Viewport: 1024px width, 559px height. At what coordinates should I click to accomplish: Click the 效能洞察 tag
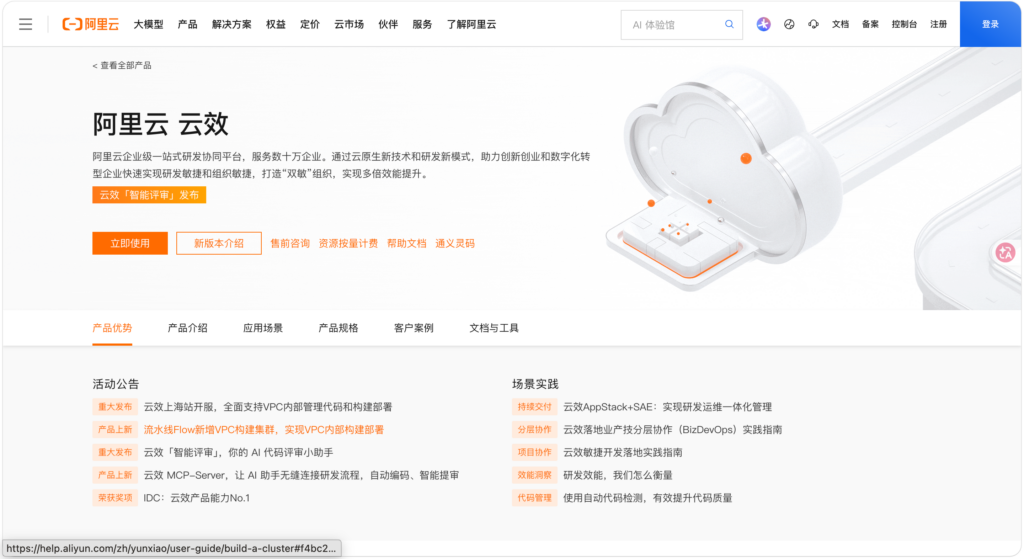tap(534, 475)
